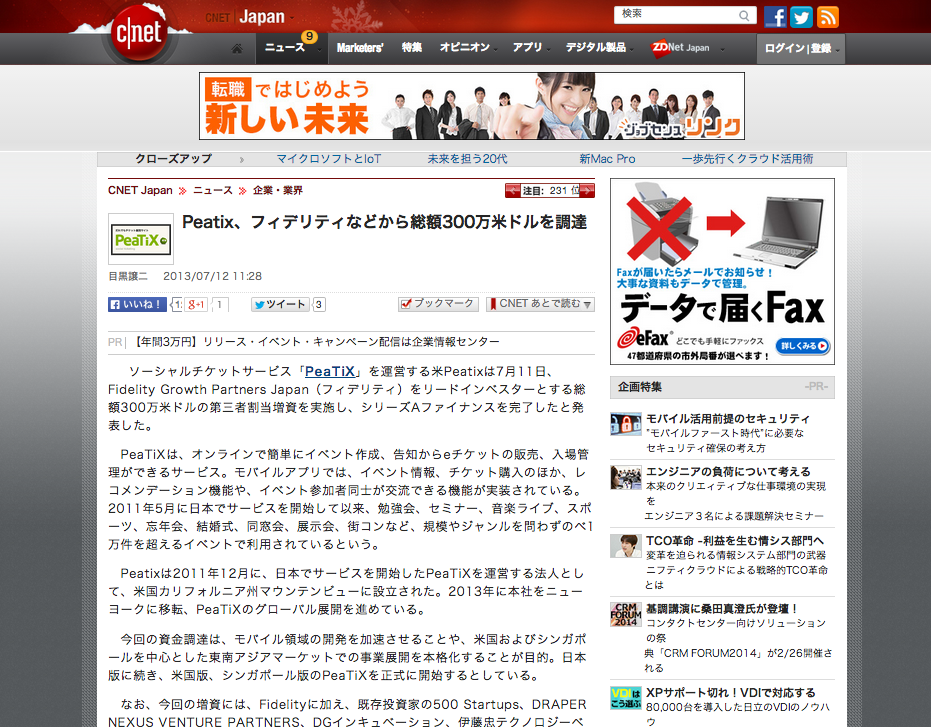Expand the アプリ menu
The height and width of the screenshot is (727, 931).
[x=548, y=50]
